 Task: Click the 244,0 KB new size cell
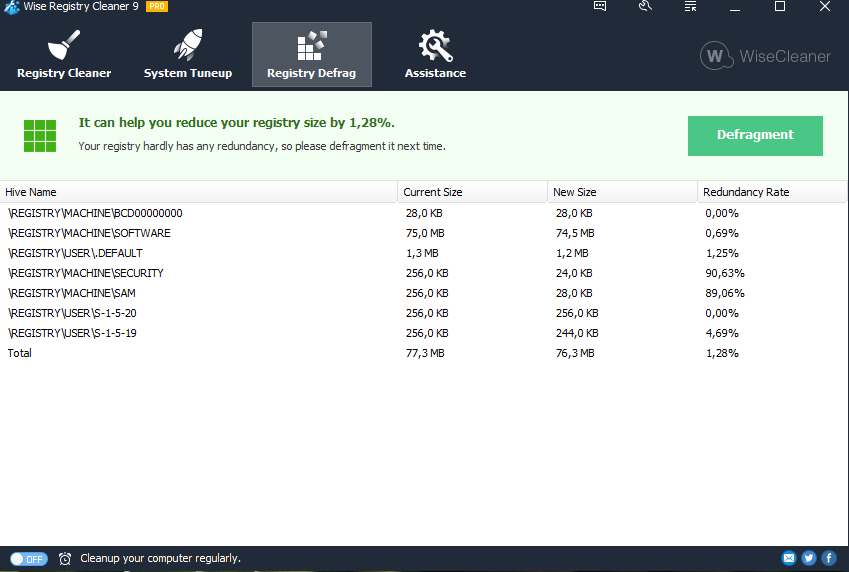[577, 334]
